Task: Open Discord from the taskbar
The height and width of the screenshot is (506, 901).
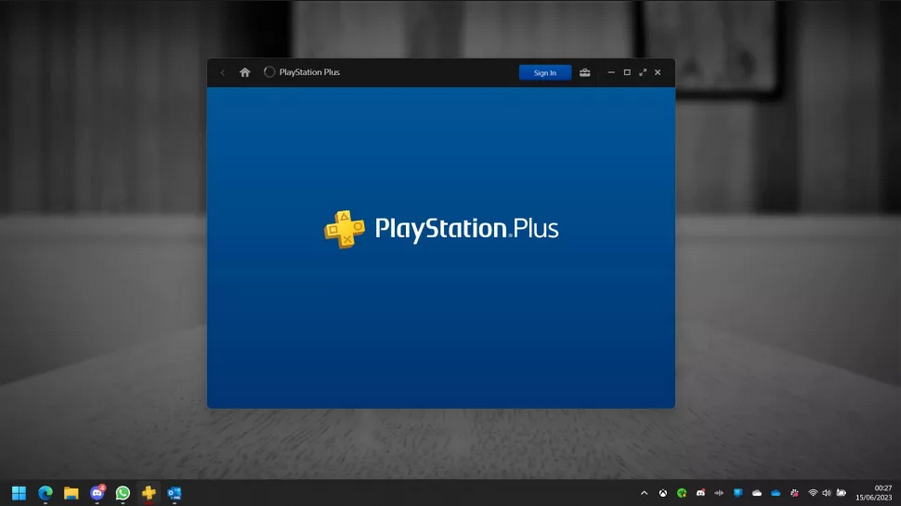Action: click(97, 493)
